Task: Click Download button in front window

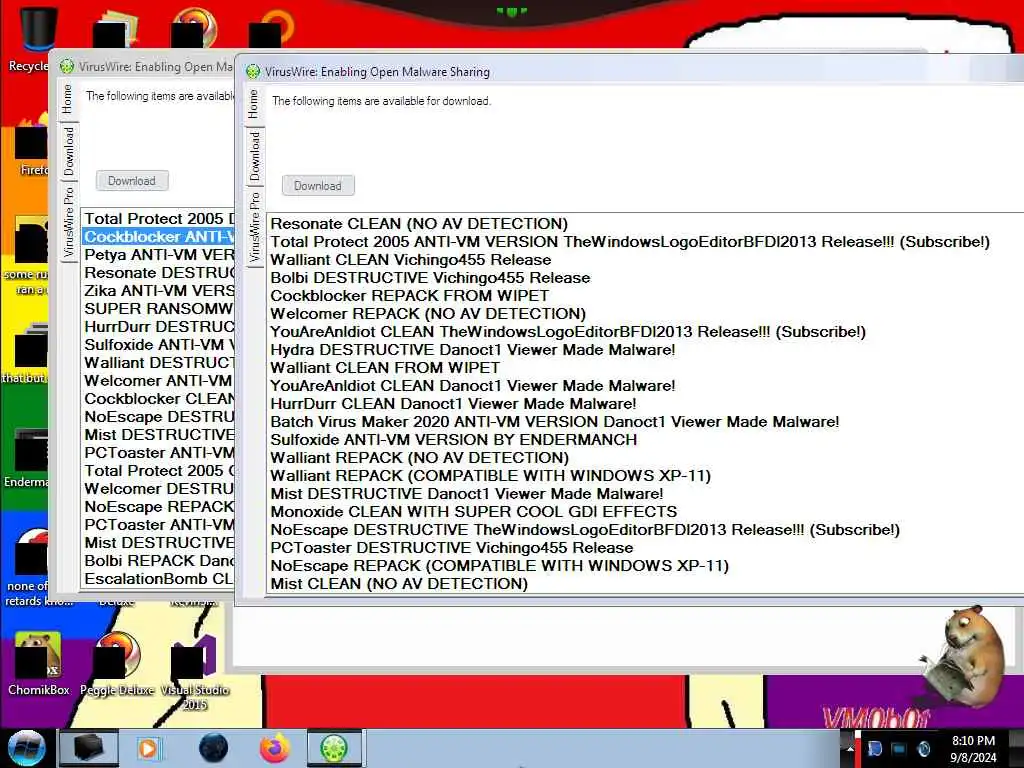Action: click(318, 185)
